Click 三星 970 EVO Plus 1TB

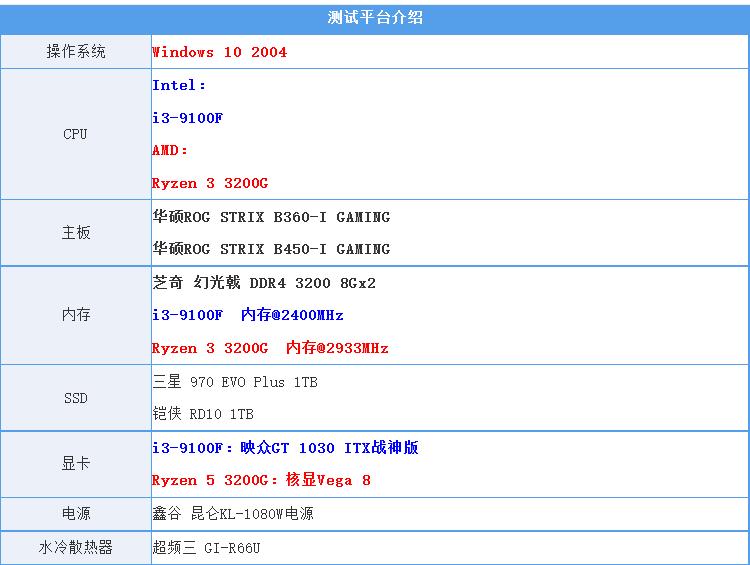[235, 382]
